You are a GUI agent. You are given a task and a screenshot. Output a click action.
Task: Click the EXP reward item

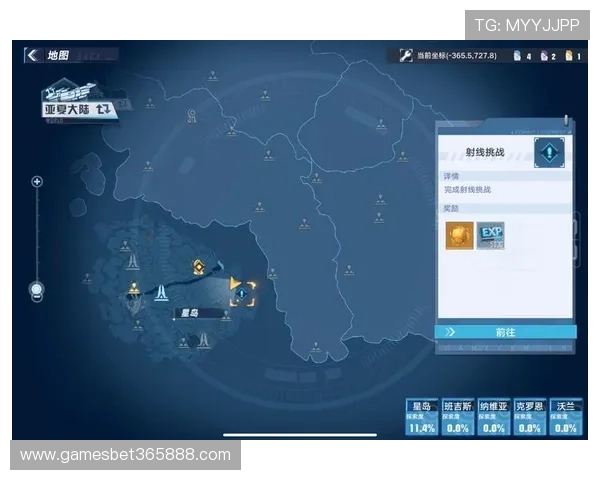(x=490, y=235)
